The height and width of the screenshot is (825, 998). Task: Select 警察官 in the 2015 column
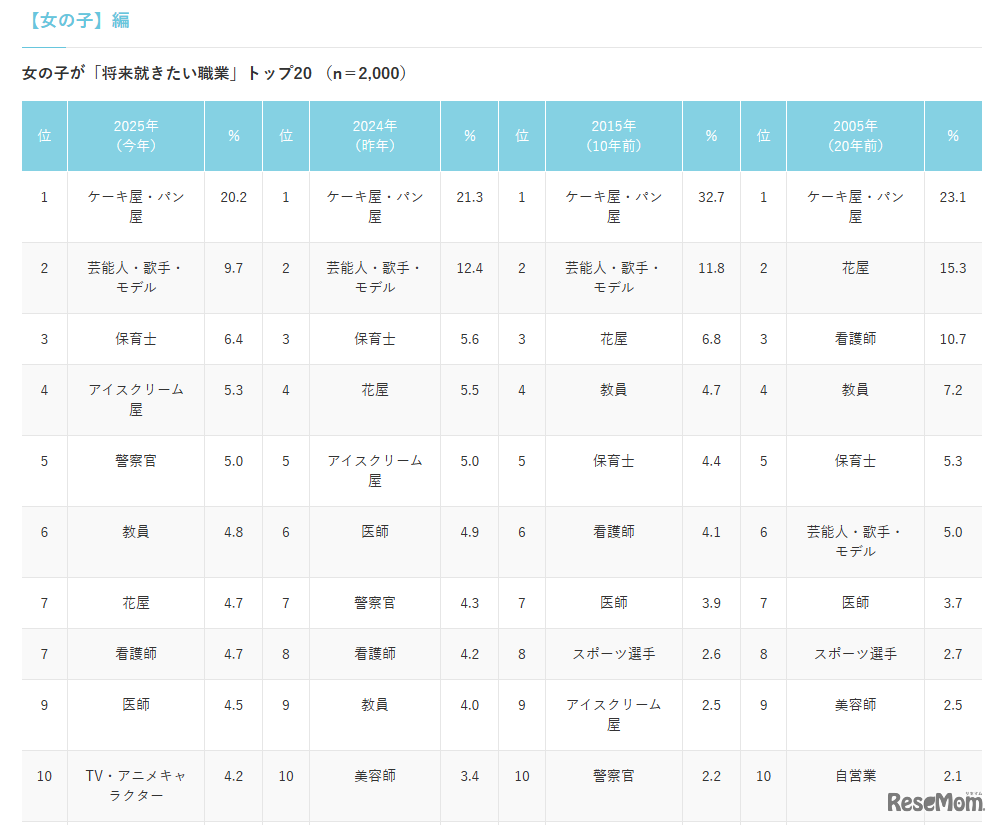pos(614,776)
